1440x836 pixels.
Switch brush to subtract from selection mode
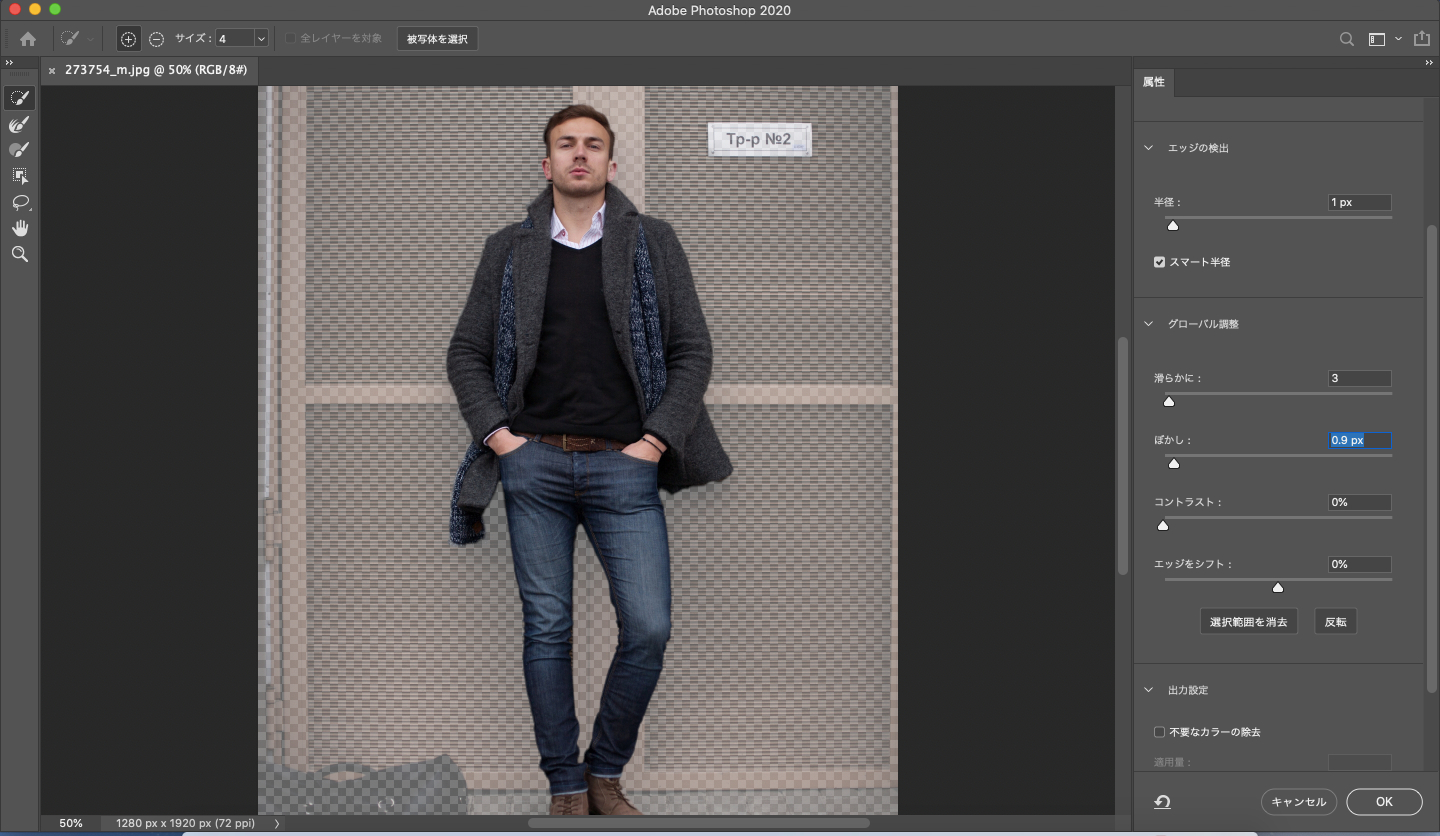157,39
